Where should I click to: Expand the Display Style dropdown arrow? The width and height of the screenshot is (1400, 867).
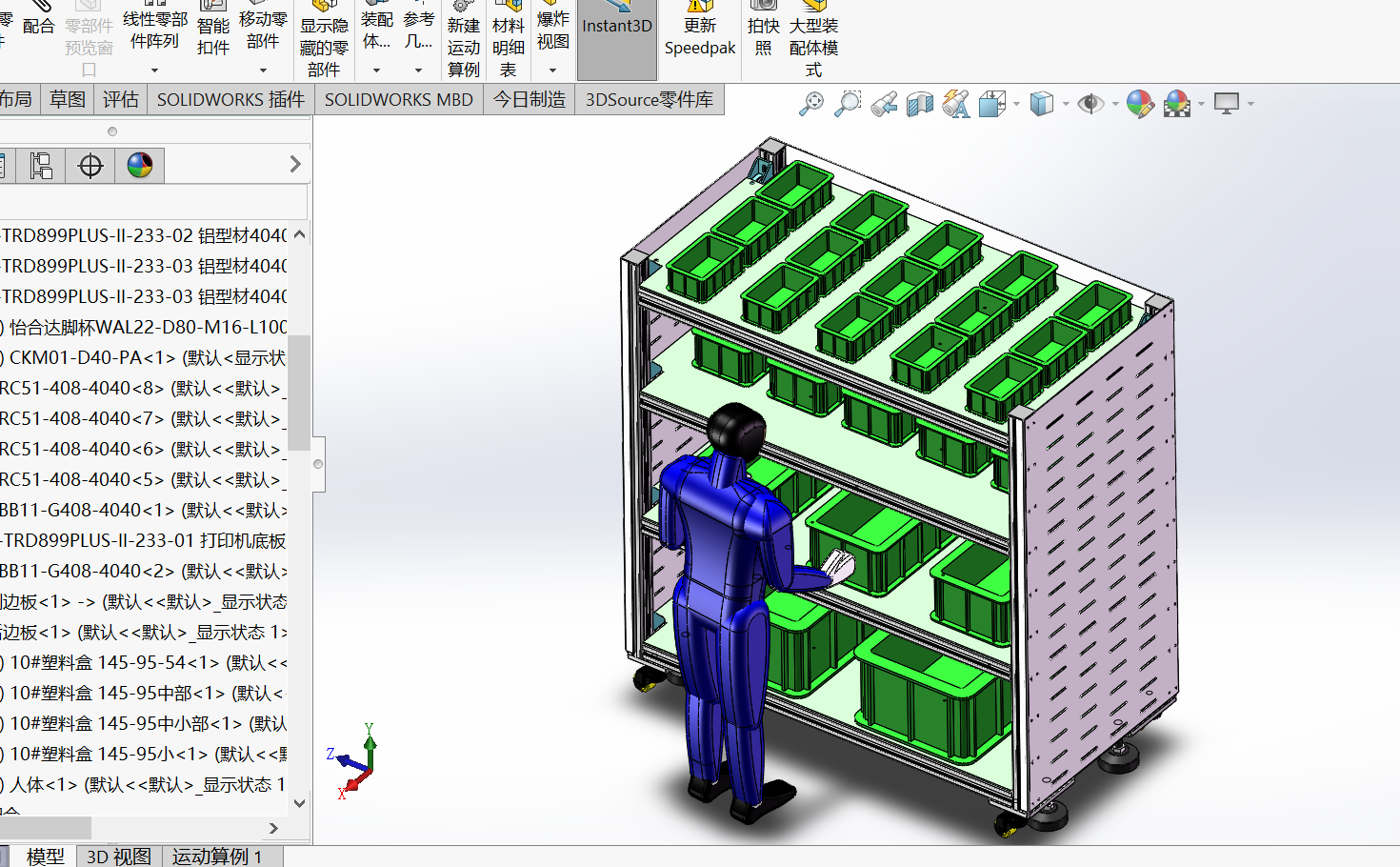[x=1066, y=103]
